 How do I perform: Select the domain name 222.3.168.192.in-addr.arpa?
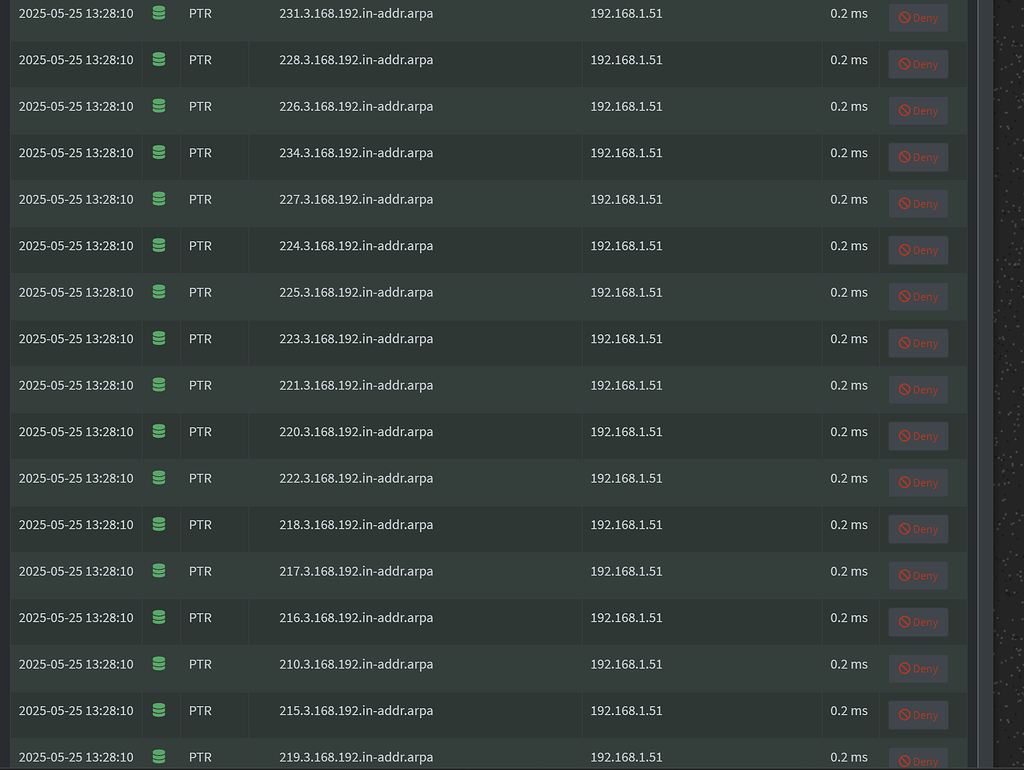[x=355, y=478]
